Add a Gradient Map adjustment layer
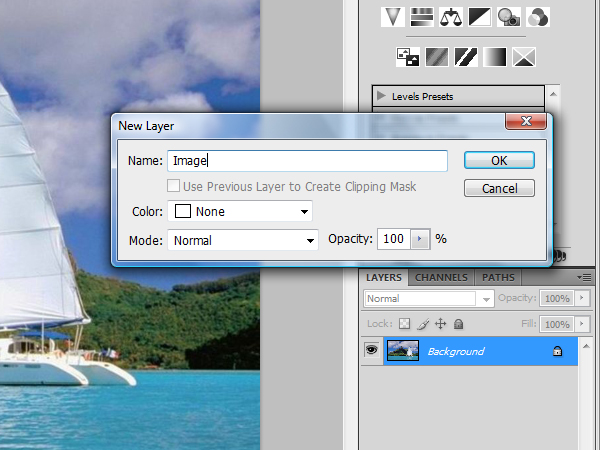 pyautogui.click(x=495, y=57)
